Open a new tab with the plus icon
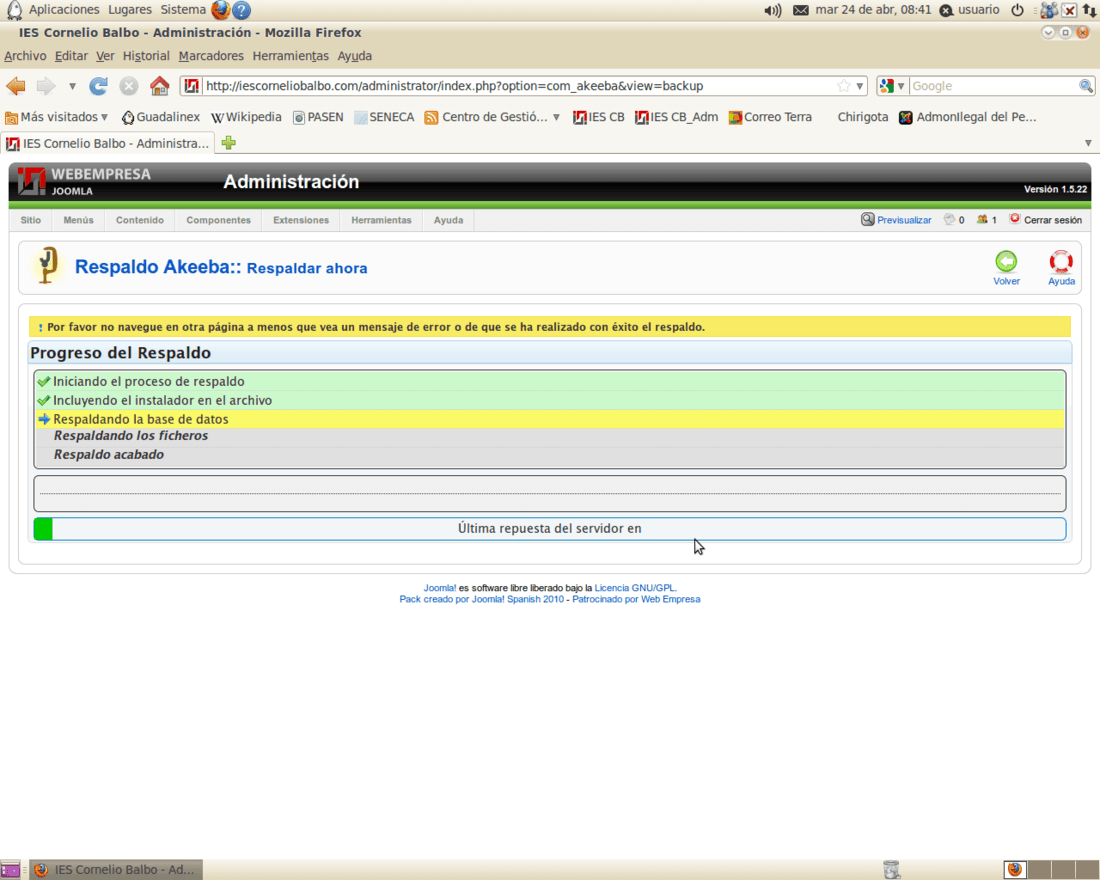 pyautogui.click(x=229, y=143)
